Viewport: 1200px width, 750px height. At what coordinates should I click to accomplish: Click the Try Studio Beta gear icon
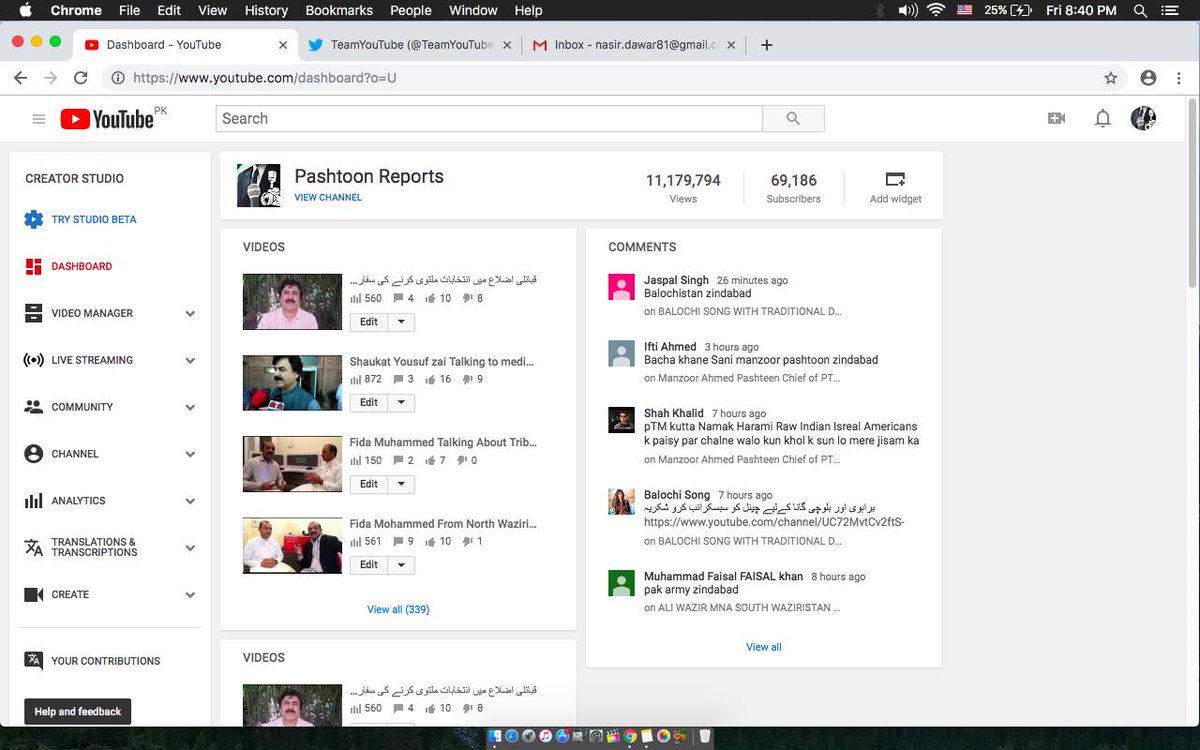pos(34,220)
